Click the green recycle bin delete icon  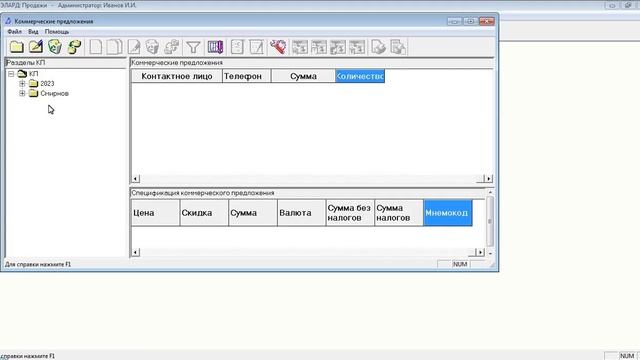point(55,47)
